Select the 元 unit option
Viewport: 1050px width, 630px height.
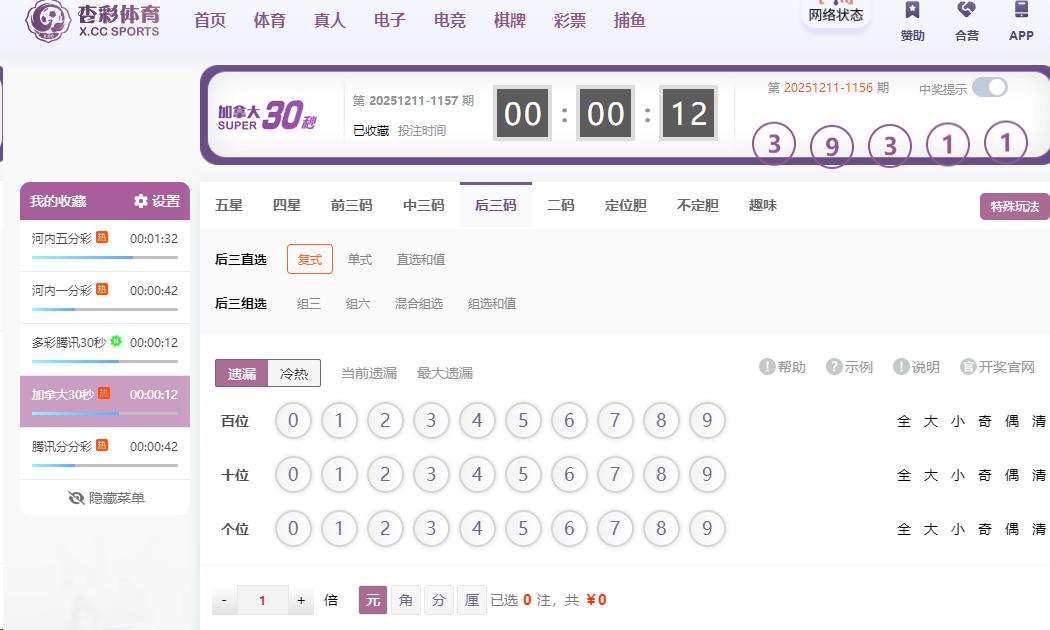click(372, 600)
